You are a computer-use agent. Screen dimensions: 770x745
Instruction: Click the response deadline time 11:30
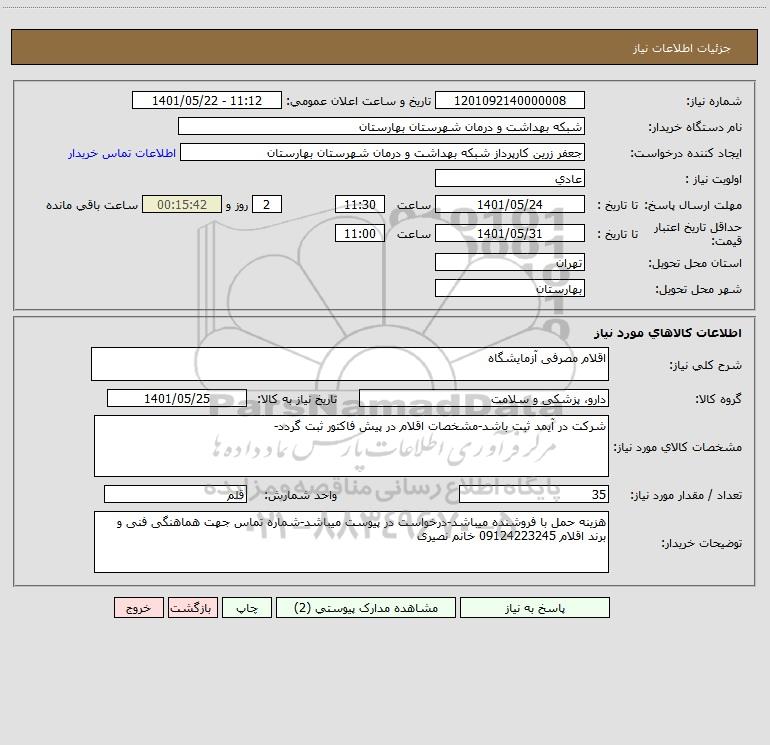click(359, 205)
